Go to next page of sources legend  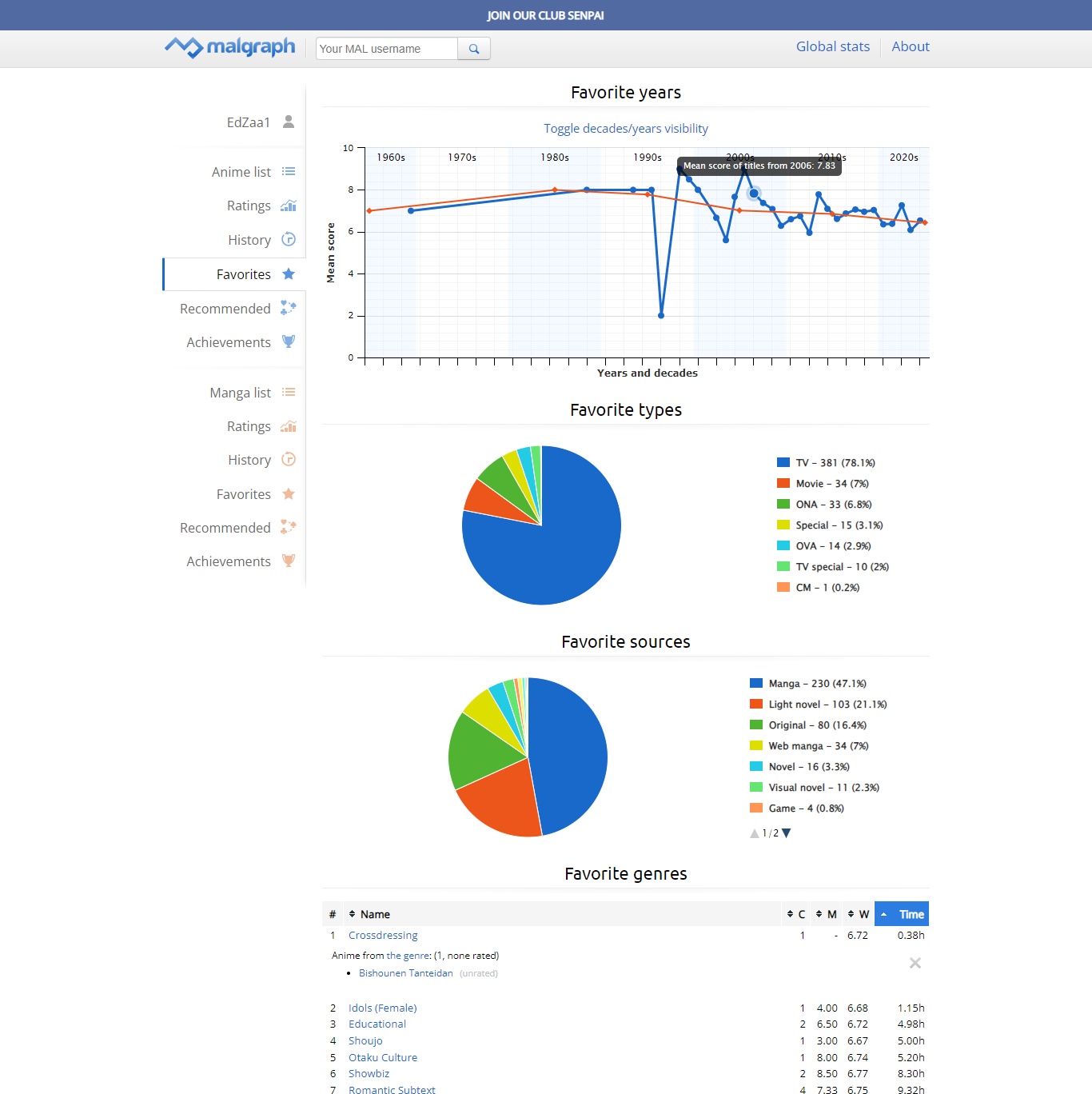pyautogui.click(x=787, y=833)
